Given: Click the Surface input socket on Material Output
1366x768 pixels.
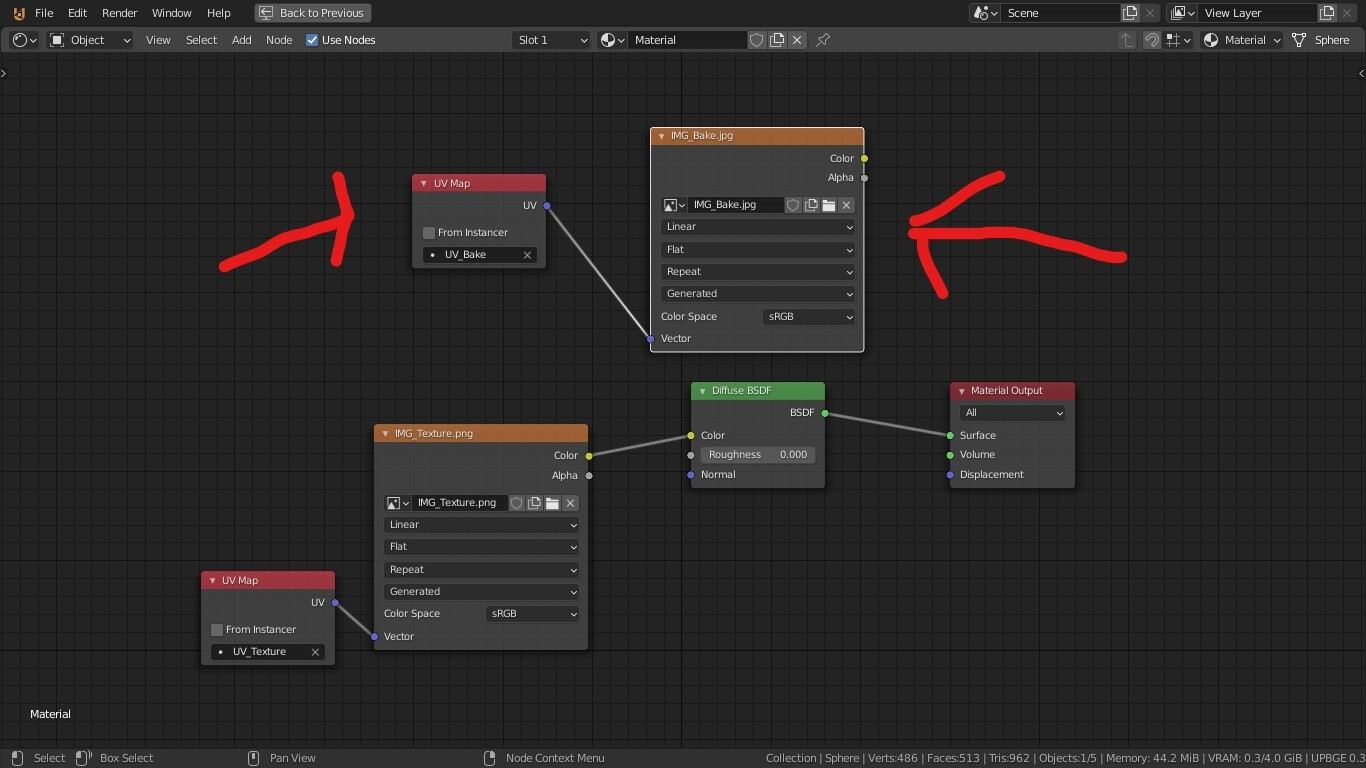Looking at the screenshot, I should pos(950,436).
